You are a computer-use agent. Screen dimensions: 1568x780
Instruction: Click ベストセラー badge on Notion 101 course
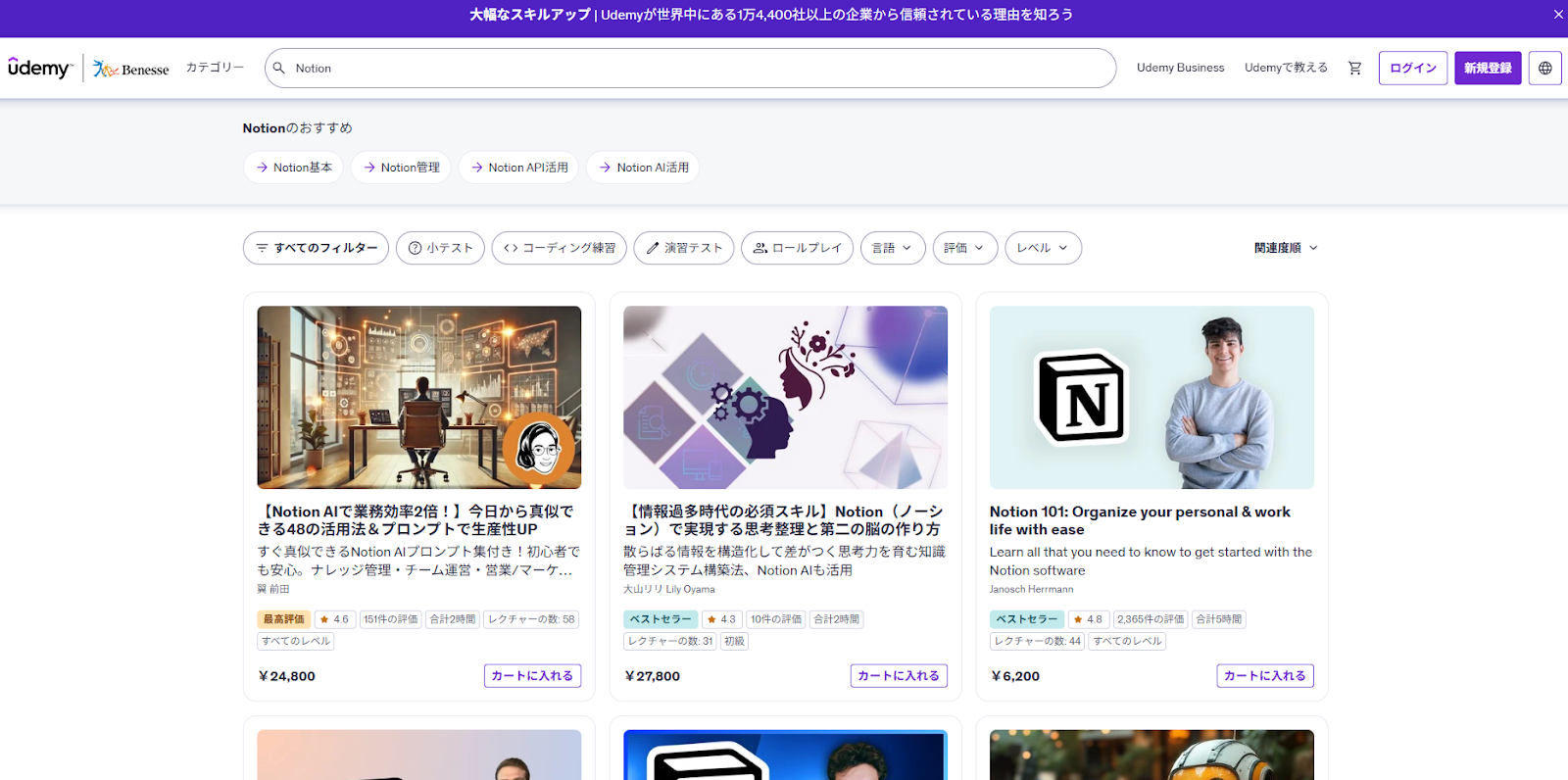pos(1027,619)
